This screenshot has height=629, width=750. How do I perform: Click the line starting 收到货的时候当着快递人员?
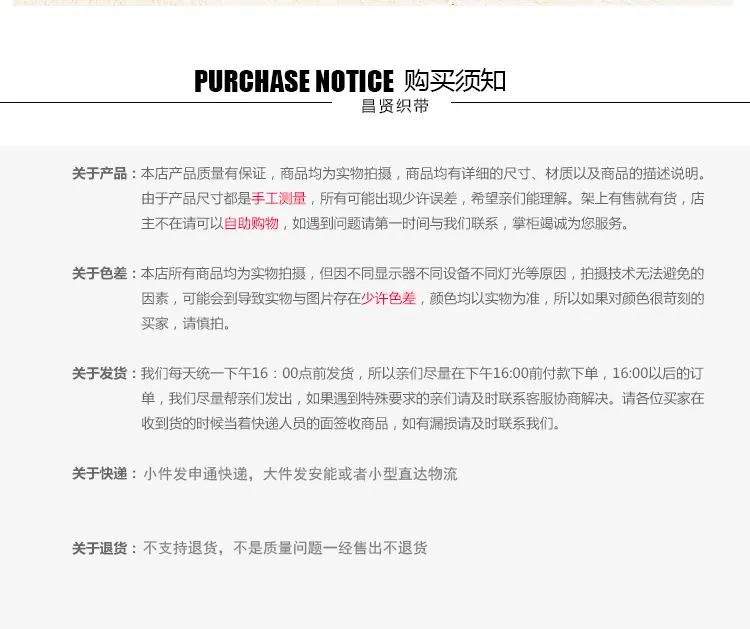coord(351,423)
